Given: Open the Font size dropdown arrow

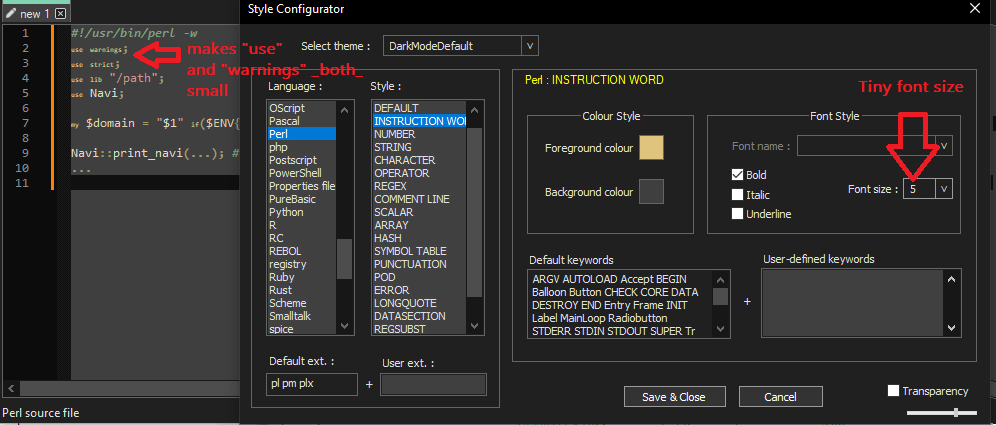Looking at the screenshot, I should [x=944, y=189].
